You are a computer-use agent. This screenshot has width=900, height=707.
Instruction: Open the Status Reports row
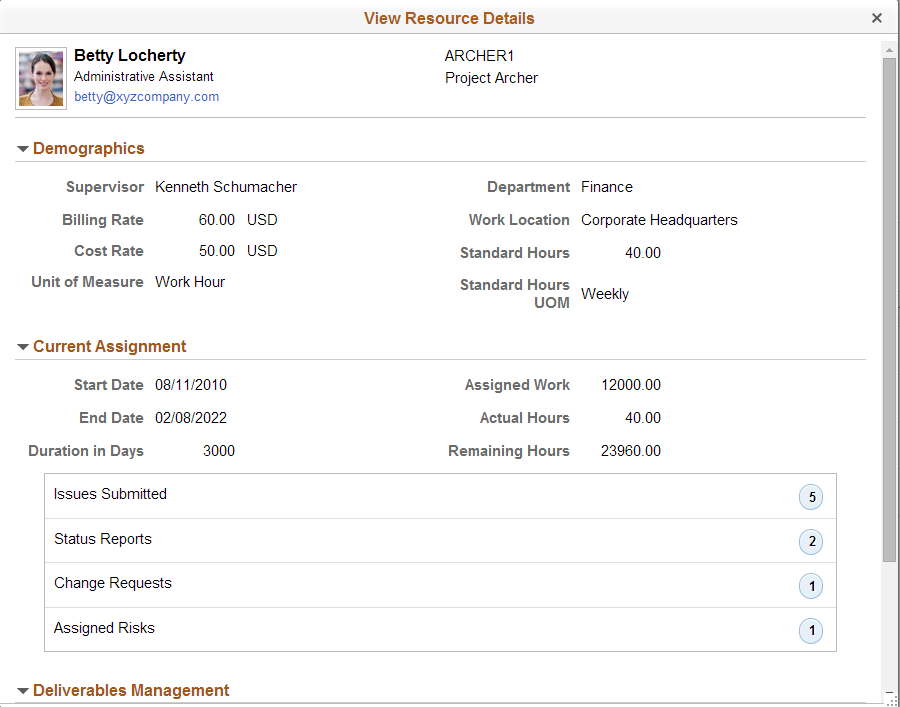pyautogui.click(x=102, y=539)
